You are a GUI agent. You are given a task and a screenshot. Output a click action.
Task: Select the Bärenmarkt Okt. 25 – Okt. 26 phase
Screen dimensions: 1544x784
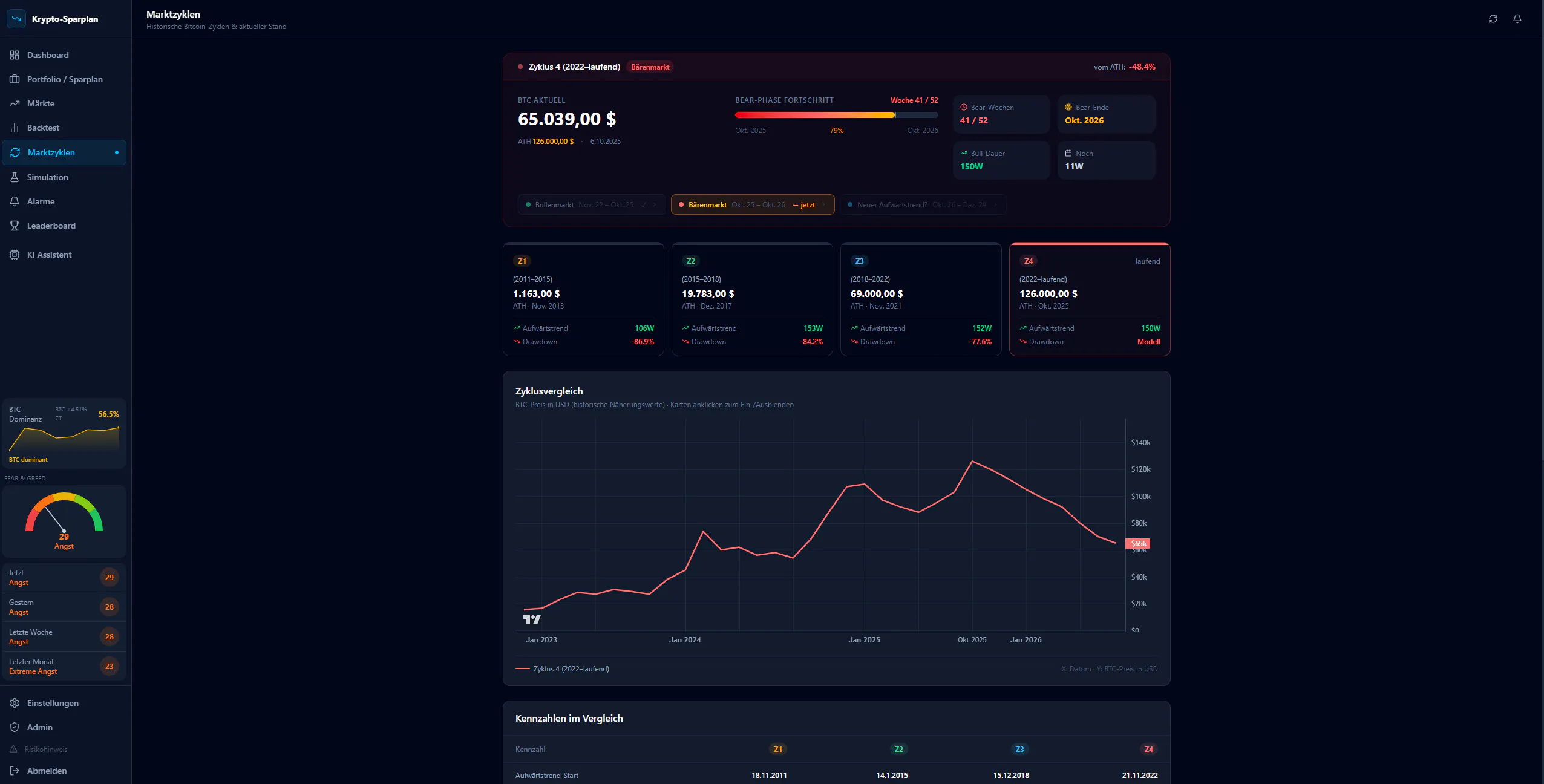753,204
